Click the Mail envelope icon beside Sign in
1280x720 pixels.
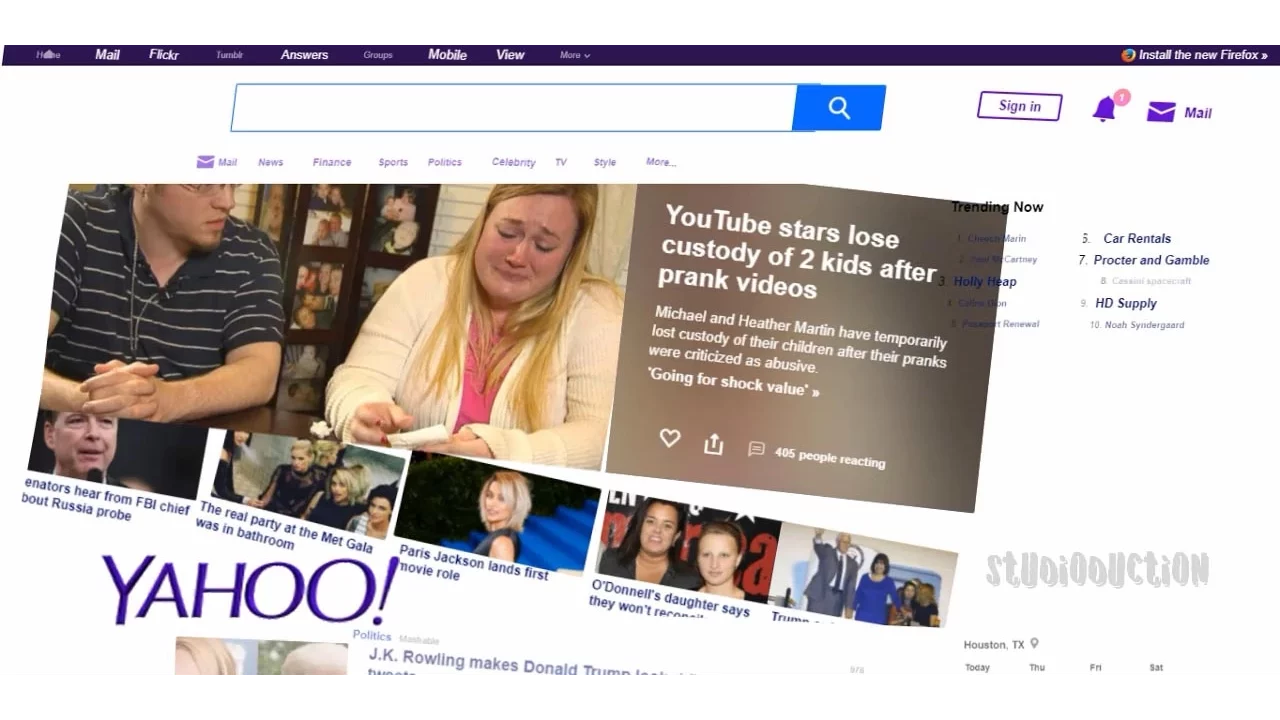[1161, 112]
